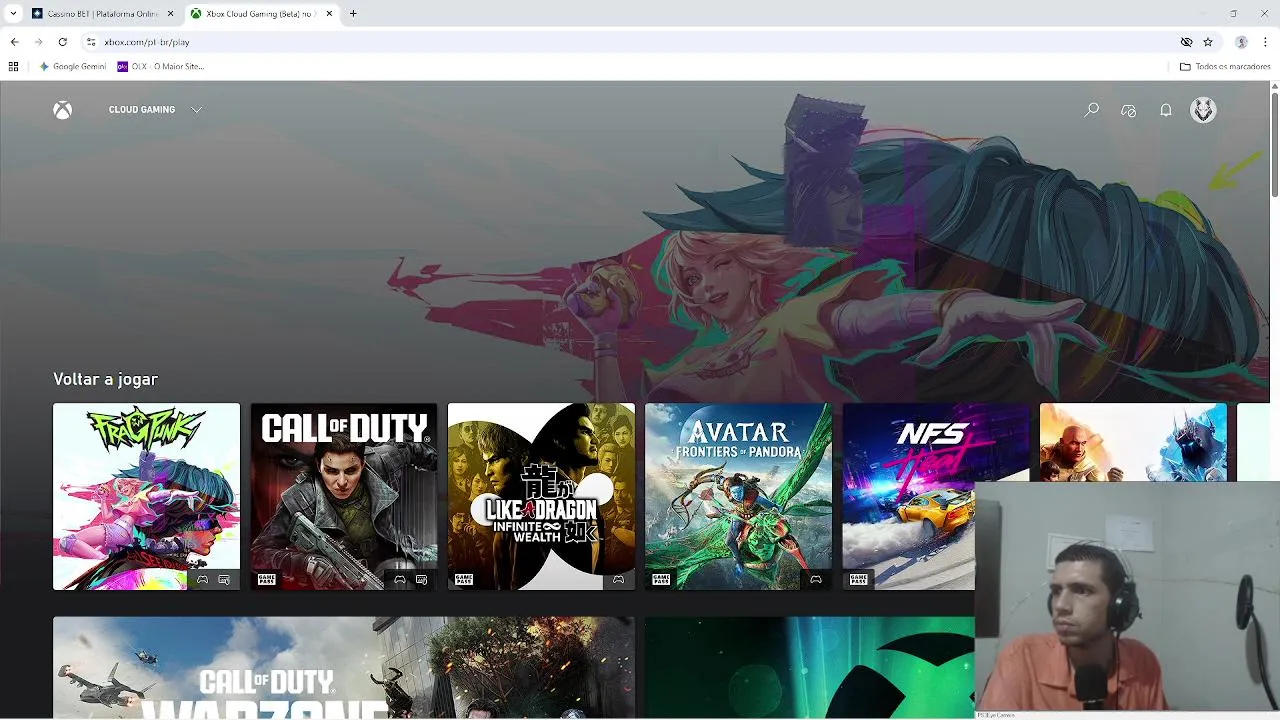1280x720 pixels.
Task: Click the CLOUD GAMING header label
Action: click(142, 110)
